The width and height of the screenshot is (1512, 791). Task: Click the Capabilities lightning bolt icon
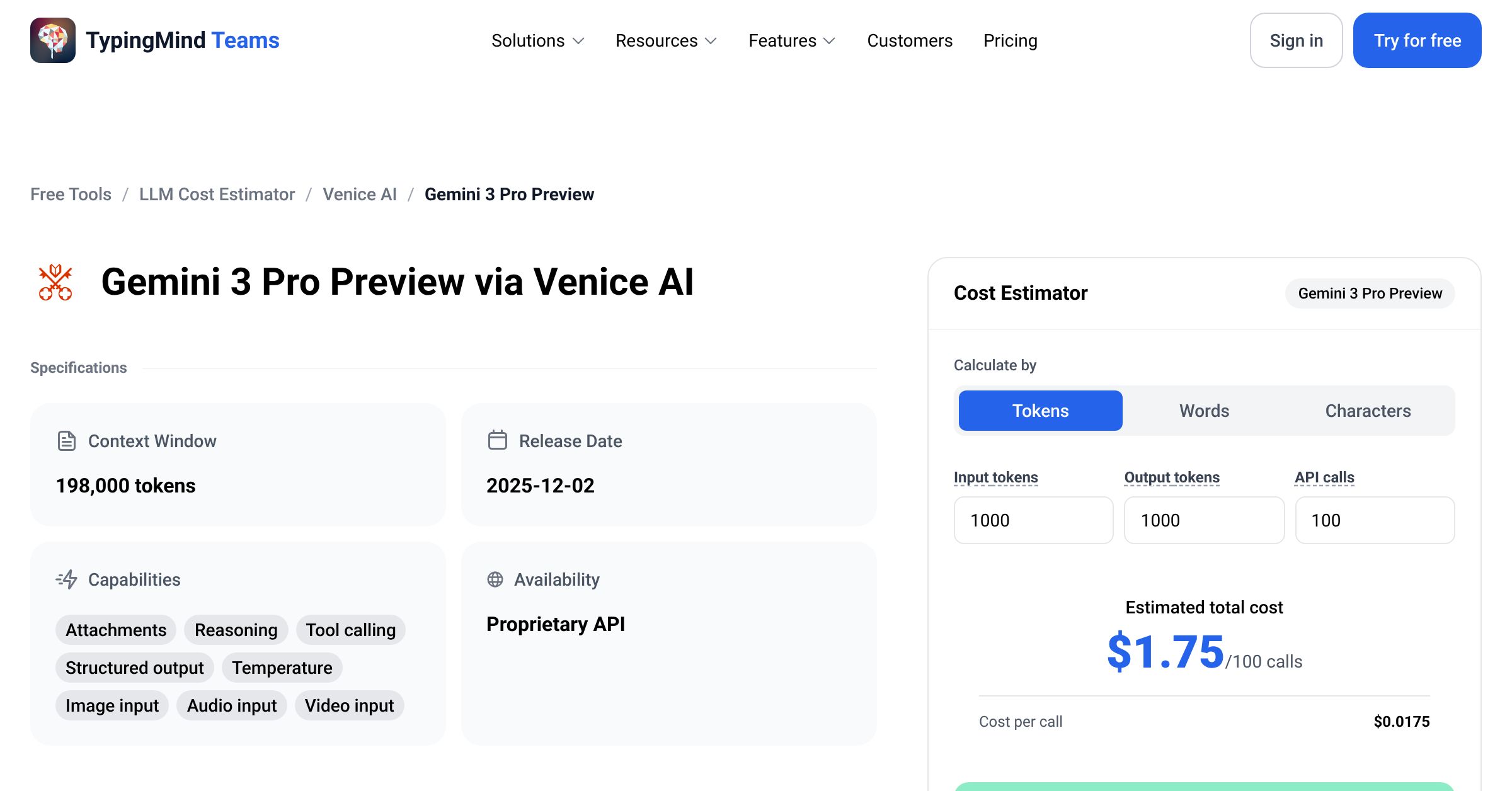(x=66, y=579)
